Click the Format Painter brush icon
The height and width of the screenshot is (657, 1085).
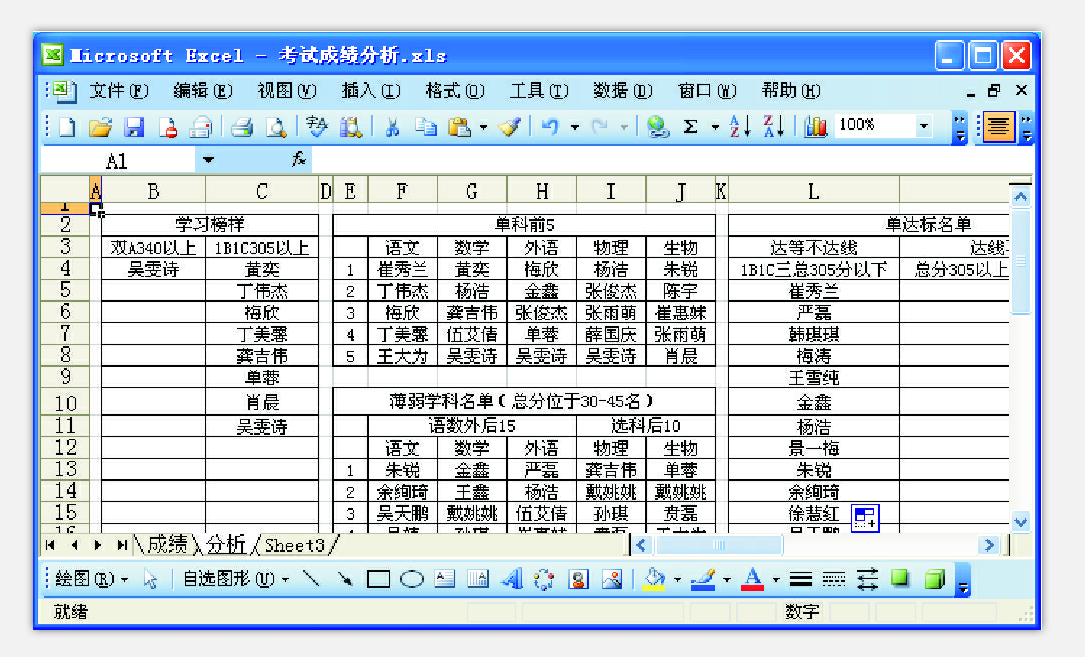510,127
